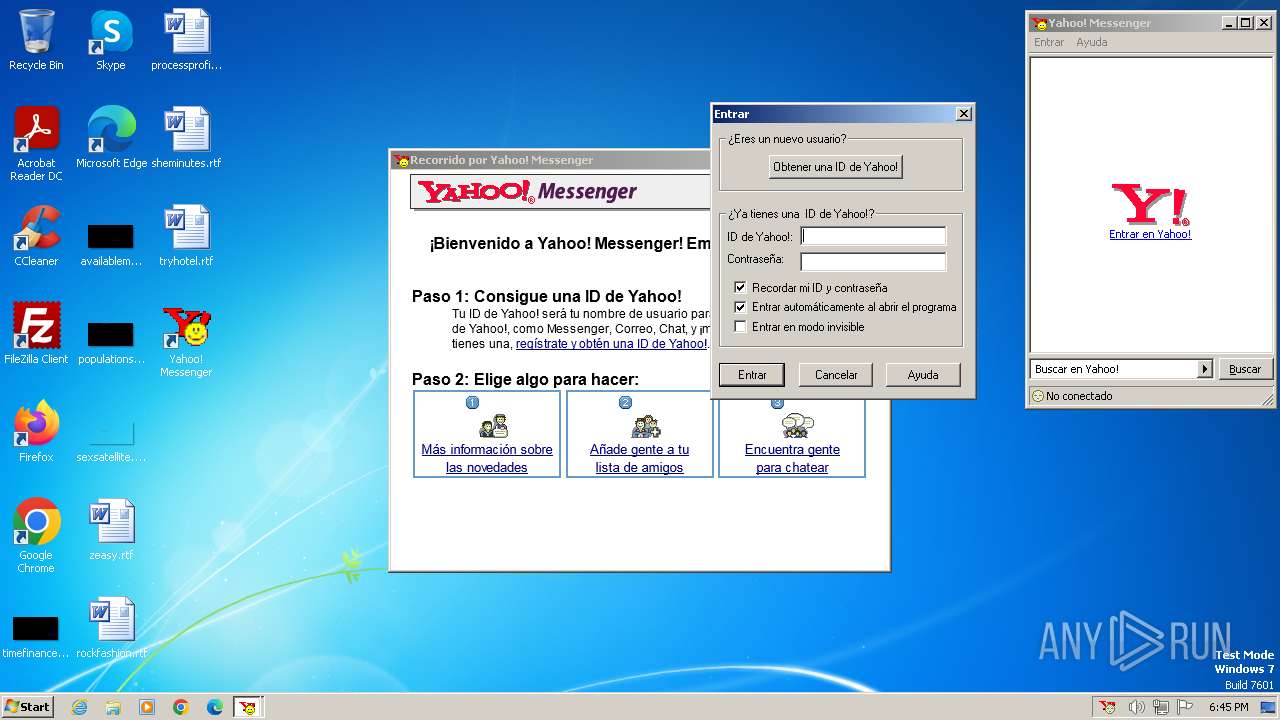
Task: Open media player taskbar icon
Action: tap(147, 707)
